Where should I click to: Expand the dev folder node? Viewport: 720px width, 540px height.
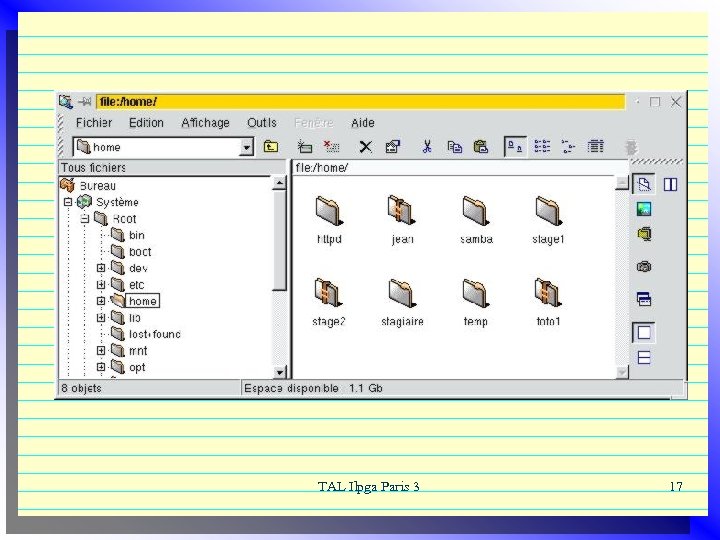click(x=101, y=268)
